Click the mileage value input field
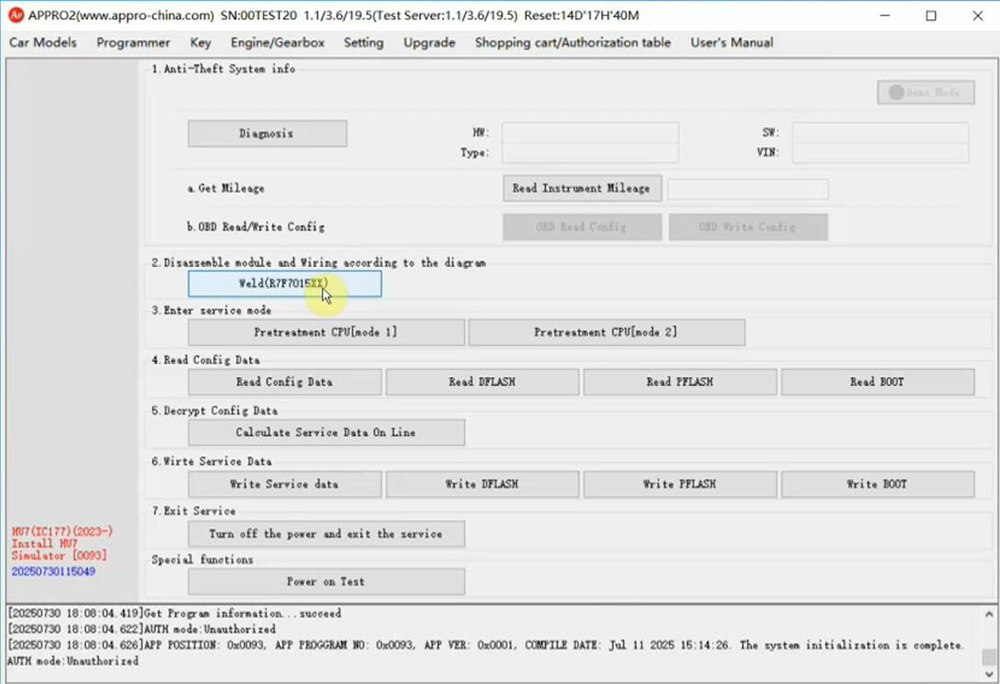1000x684 pixels. [x=747, y=189]
